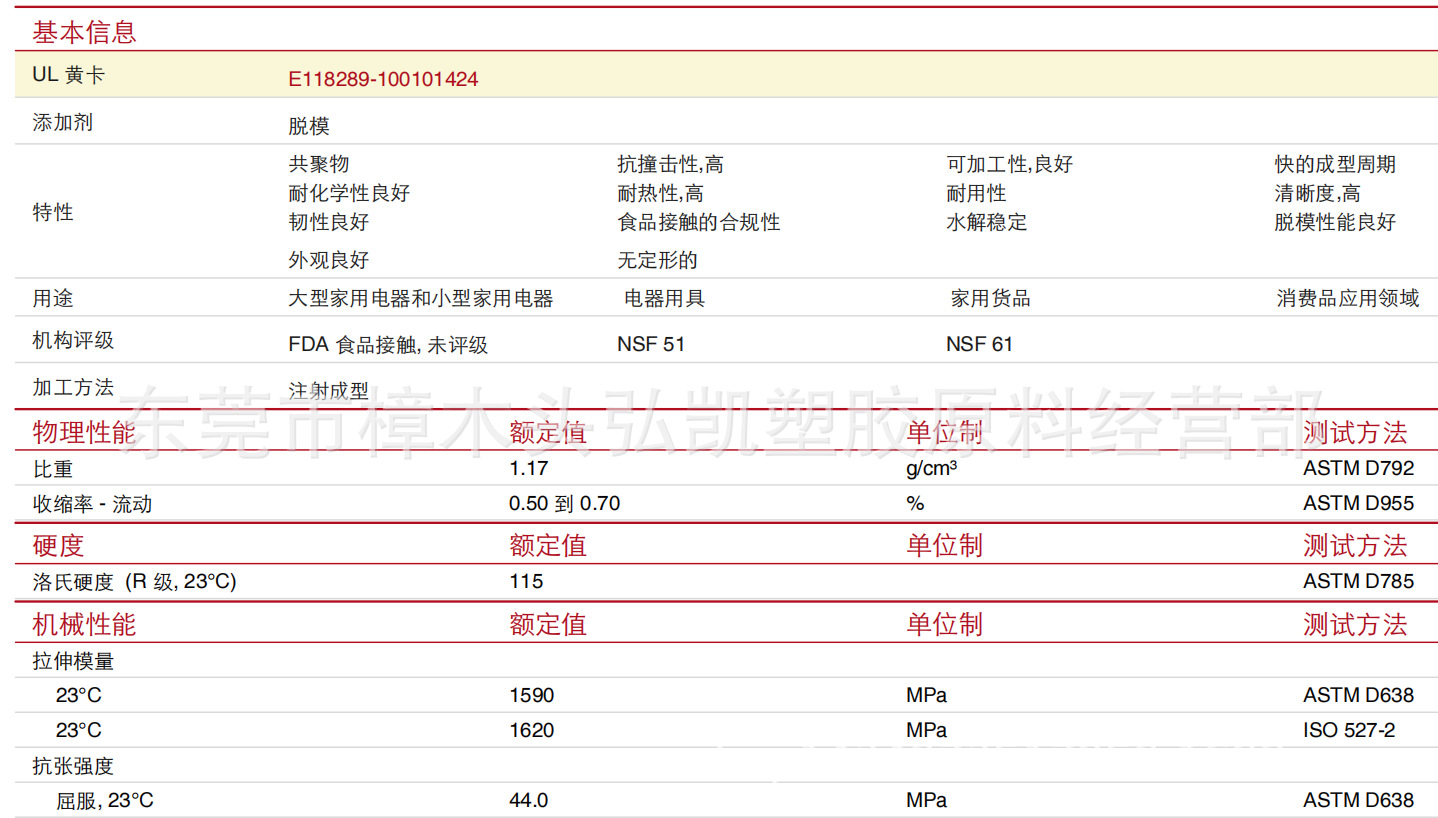1438x818 pixels.
Task: Click the 硬度 section heading
Action: pyautogui.click(x=58, y=545)
